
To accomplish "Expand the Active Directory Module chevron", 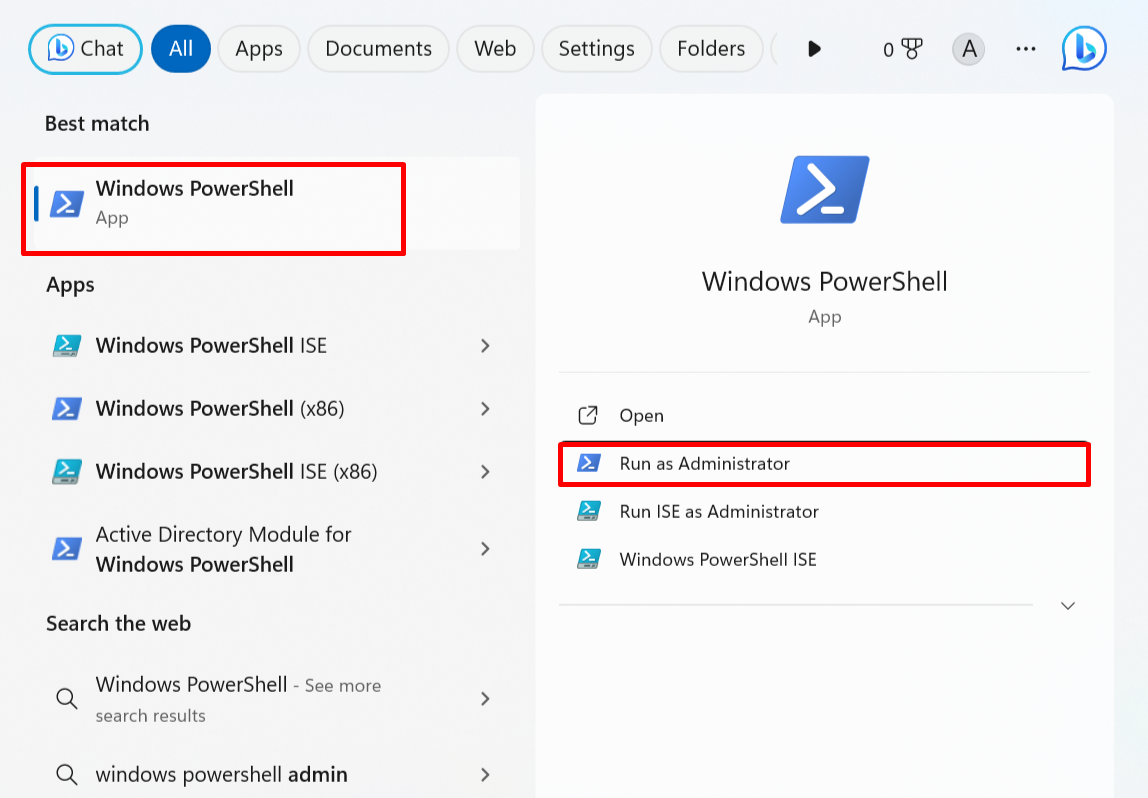I will click(x=485, y=549).
